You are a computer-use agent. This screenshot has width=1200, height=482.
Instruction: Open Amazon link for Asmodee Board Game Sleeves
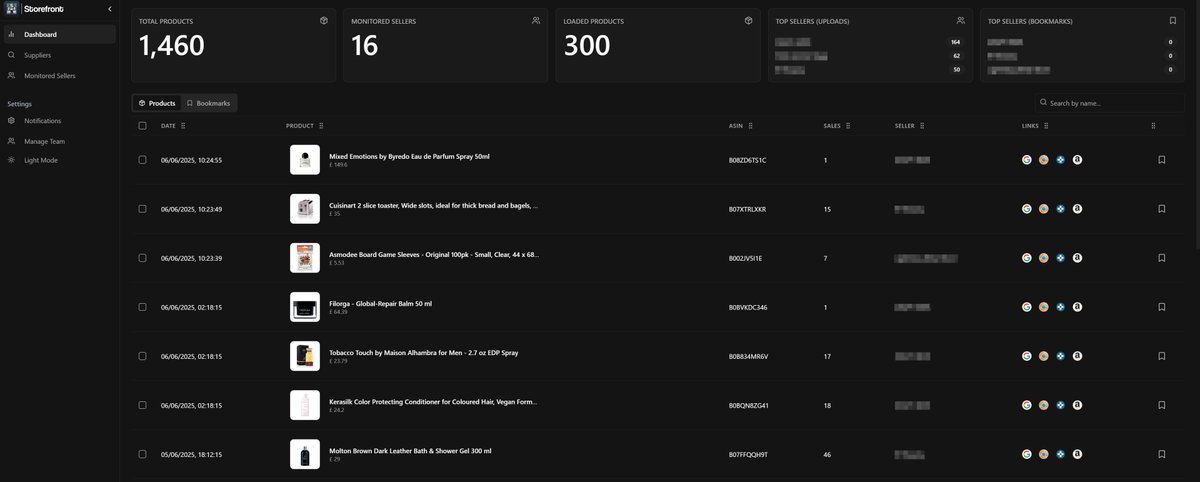click(x=1077, y=258)
